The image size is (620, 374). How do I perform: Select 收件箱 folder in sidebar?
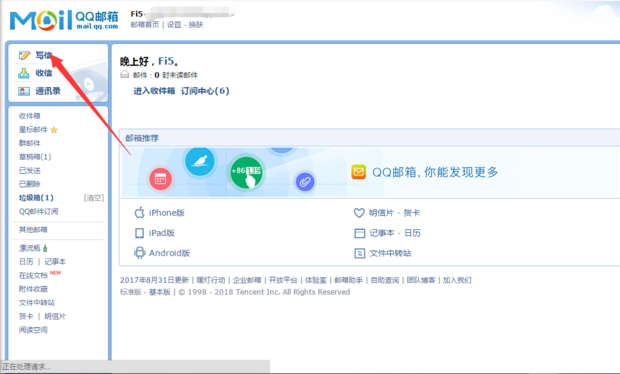pyautogui.click(x=30, y=116)
